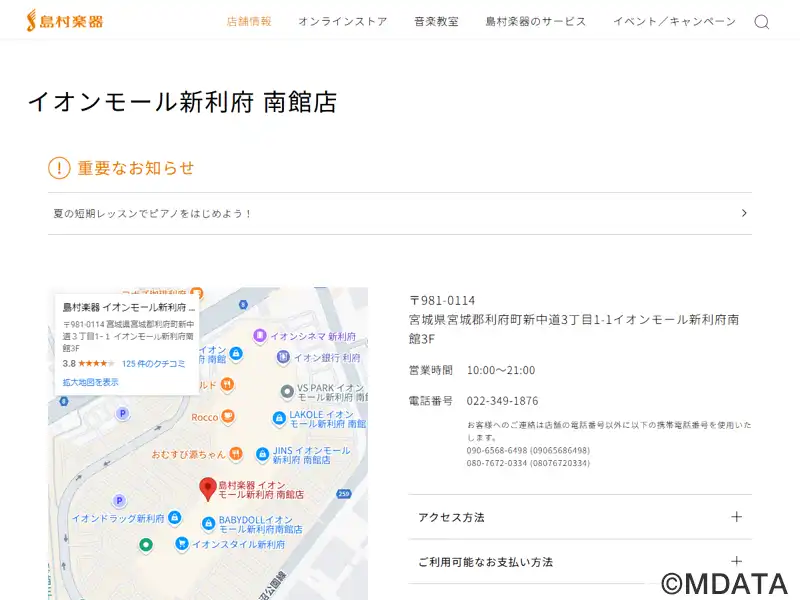Image resolution: width=800 pixels, height=600 pixels.
Task: Click the BABYDOLL shopping marker on map
Action: click(208, 523)
